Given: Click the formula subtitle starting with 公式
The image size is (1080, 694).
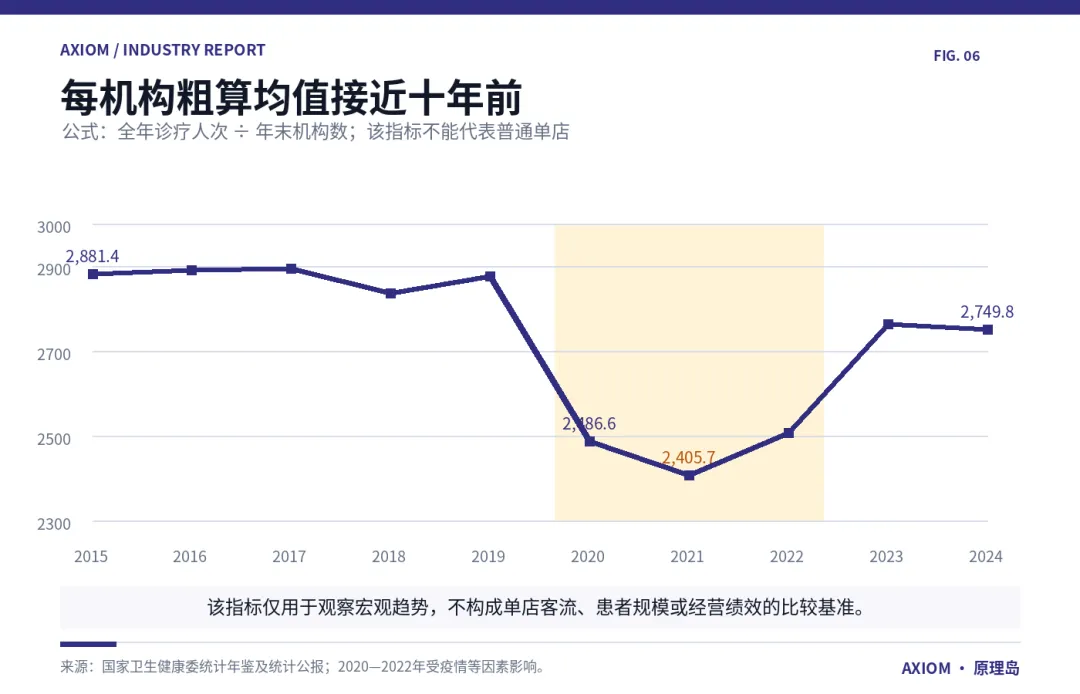Looking at the screenshot, I should tap(316, 131).
